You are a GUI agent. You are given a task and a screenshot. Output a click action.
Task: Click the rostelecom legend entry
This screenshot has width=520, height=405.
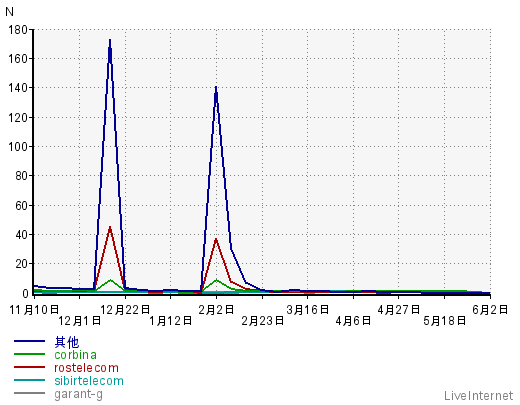[86, 368]
